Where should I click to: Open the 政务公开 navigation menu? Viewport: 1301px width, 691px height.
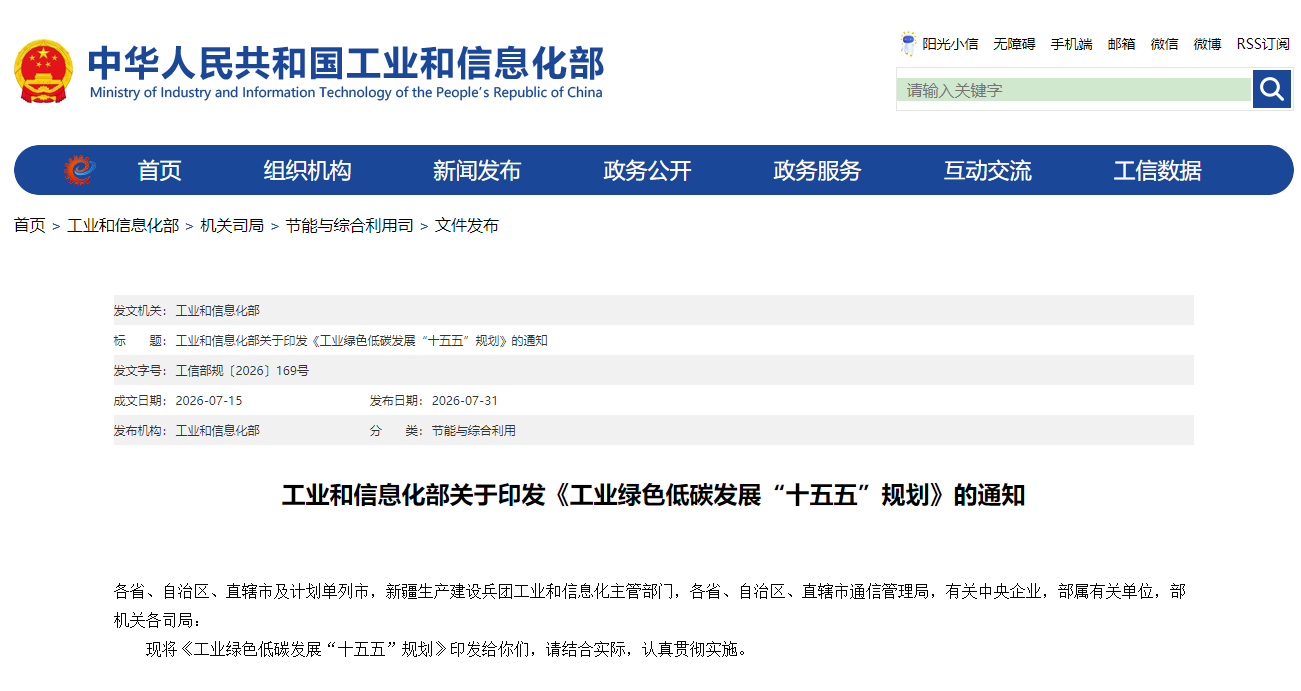tap(647, 171)
